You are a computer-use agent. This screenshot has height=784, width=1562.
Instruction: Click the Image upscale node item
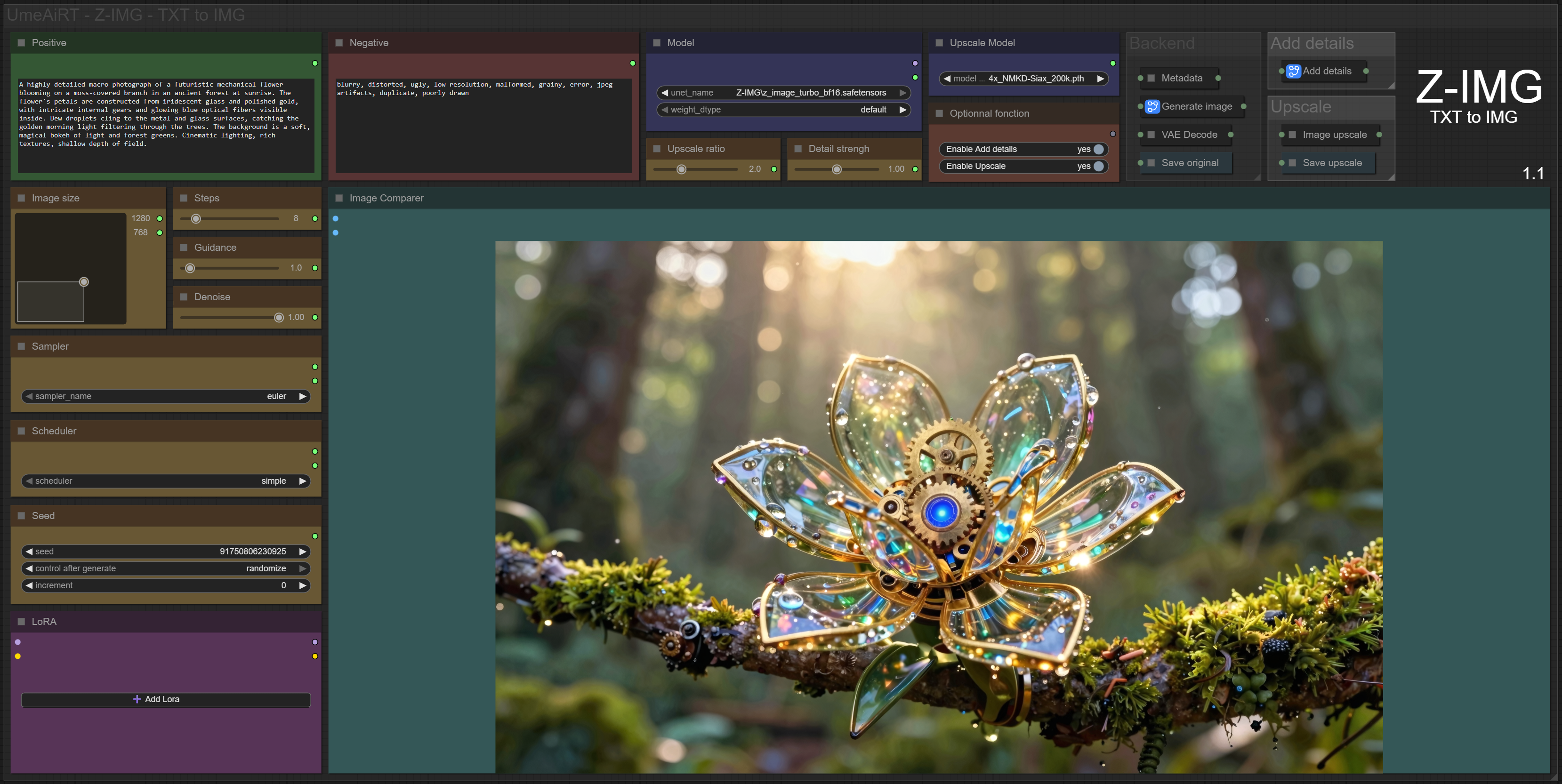point(1334,135)
